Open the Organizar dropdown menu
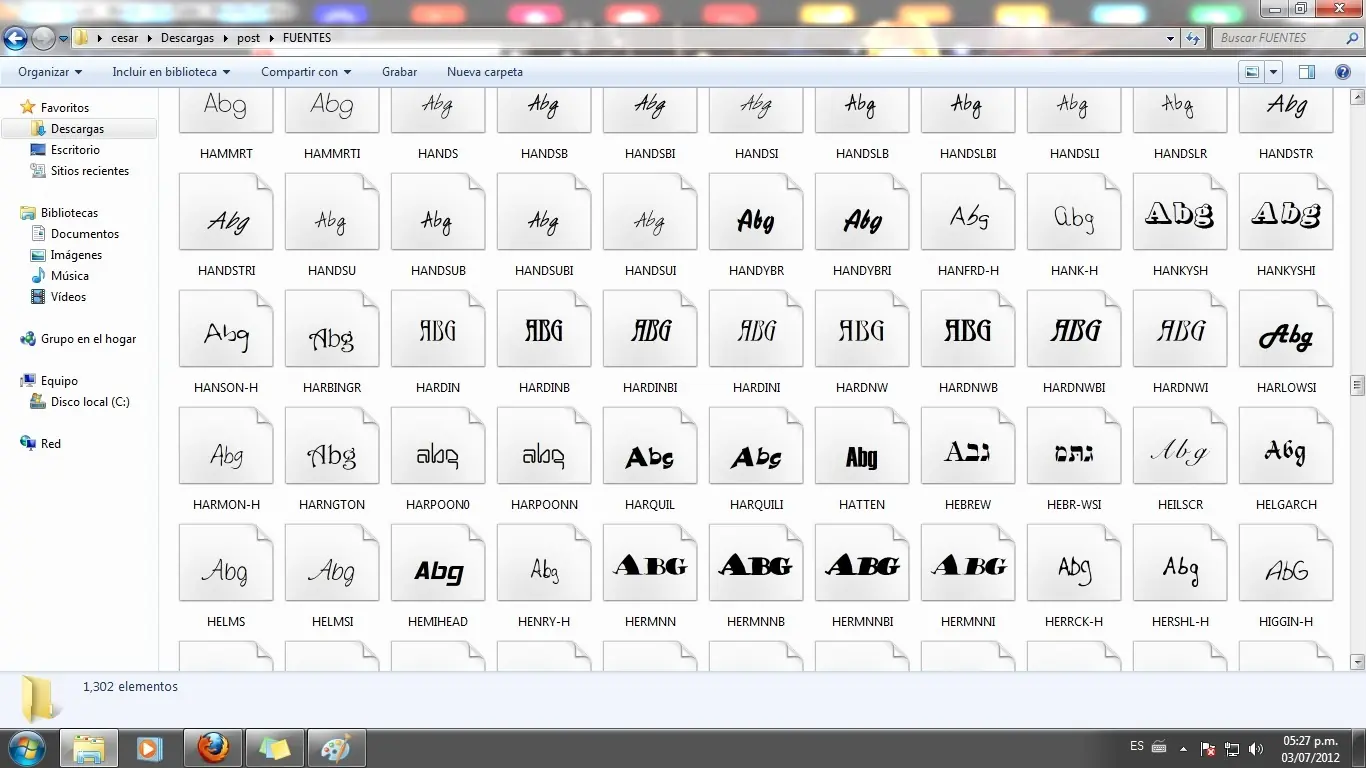This screenshot has height=768, width=1366. (50, 72)
